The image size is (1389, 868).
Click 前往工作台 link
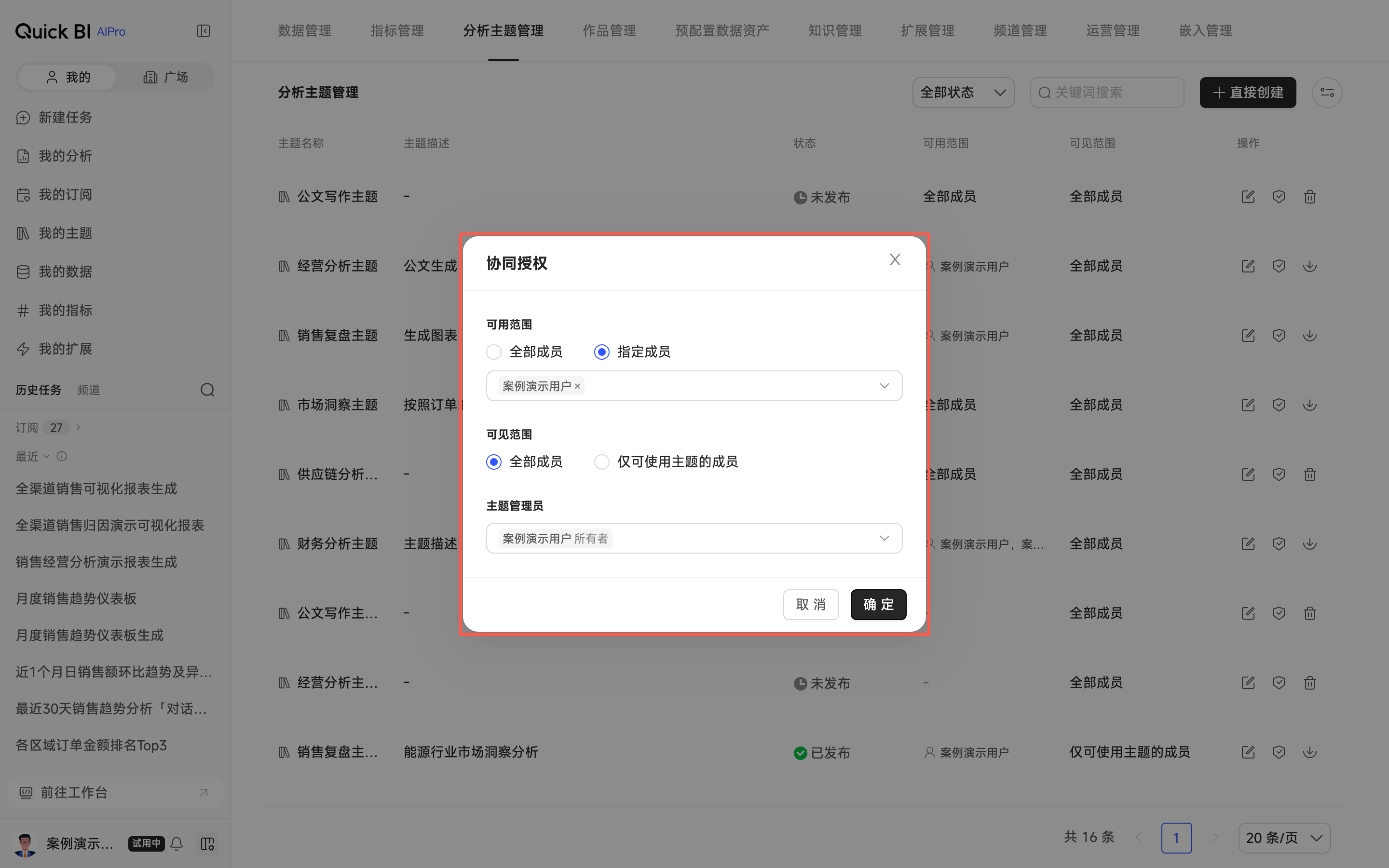115,793
